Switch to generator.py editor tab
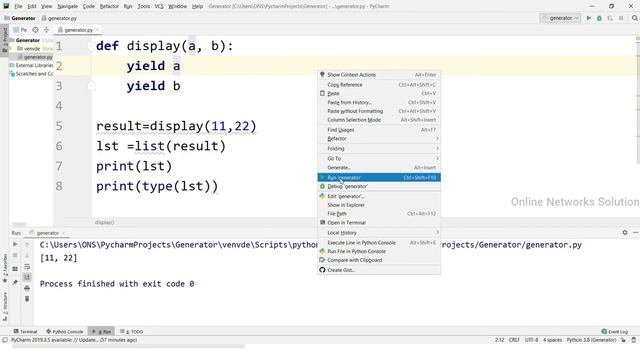 (x=78, y=30)
